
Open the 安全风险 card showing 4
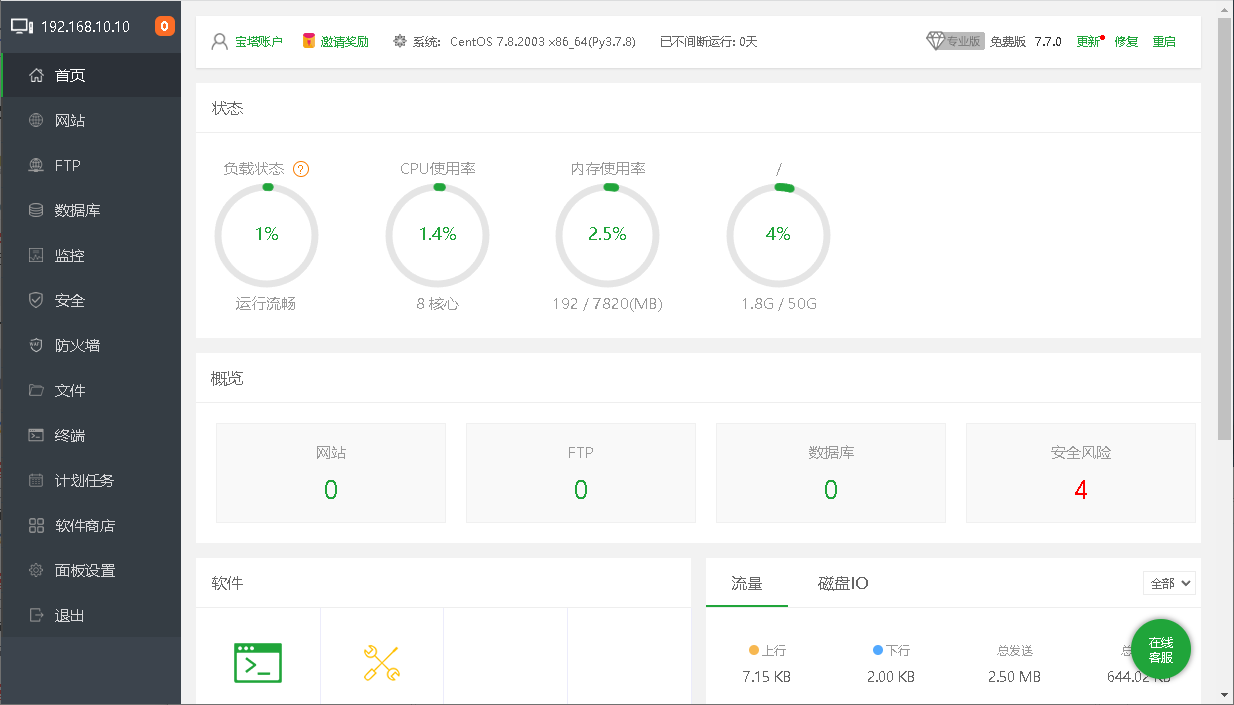pos(1080,473)
